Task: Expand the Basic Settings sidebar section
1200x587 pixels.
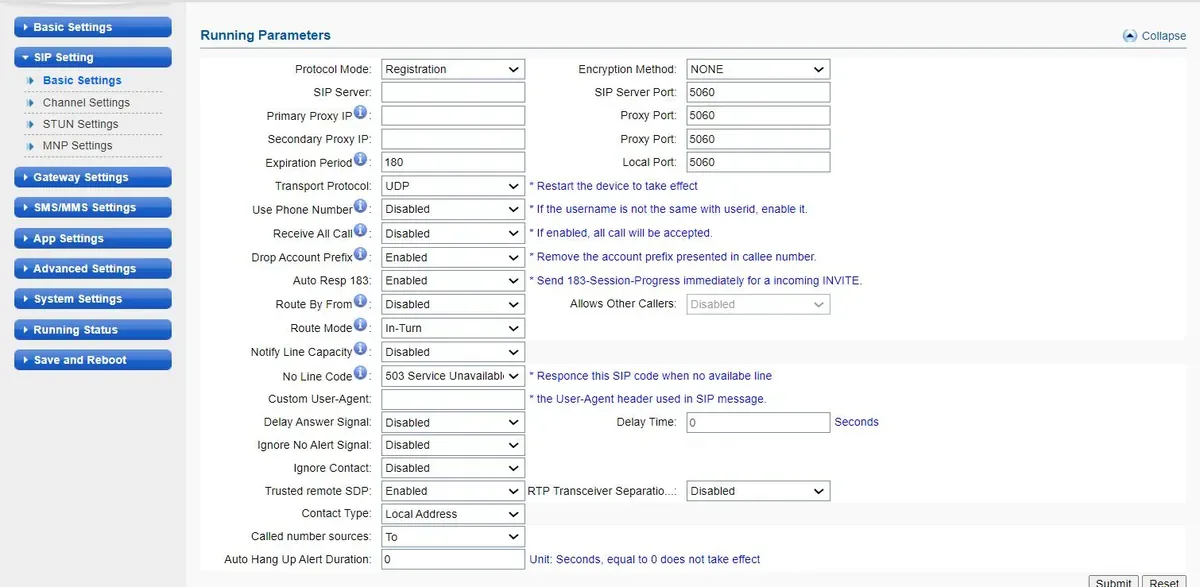Action: click(x=93, y=27)
